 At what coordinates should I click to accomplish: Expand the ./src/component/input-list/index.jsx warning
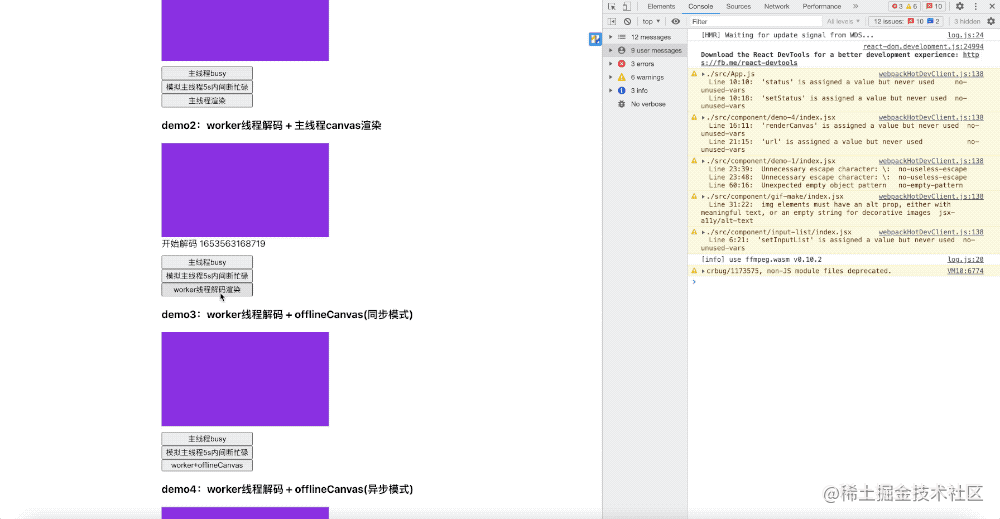click(703, 232)
